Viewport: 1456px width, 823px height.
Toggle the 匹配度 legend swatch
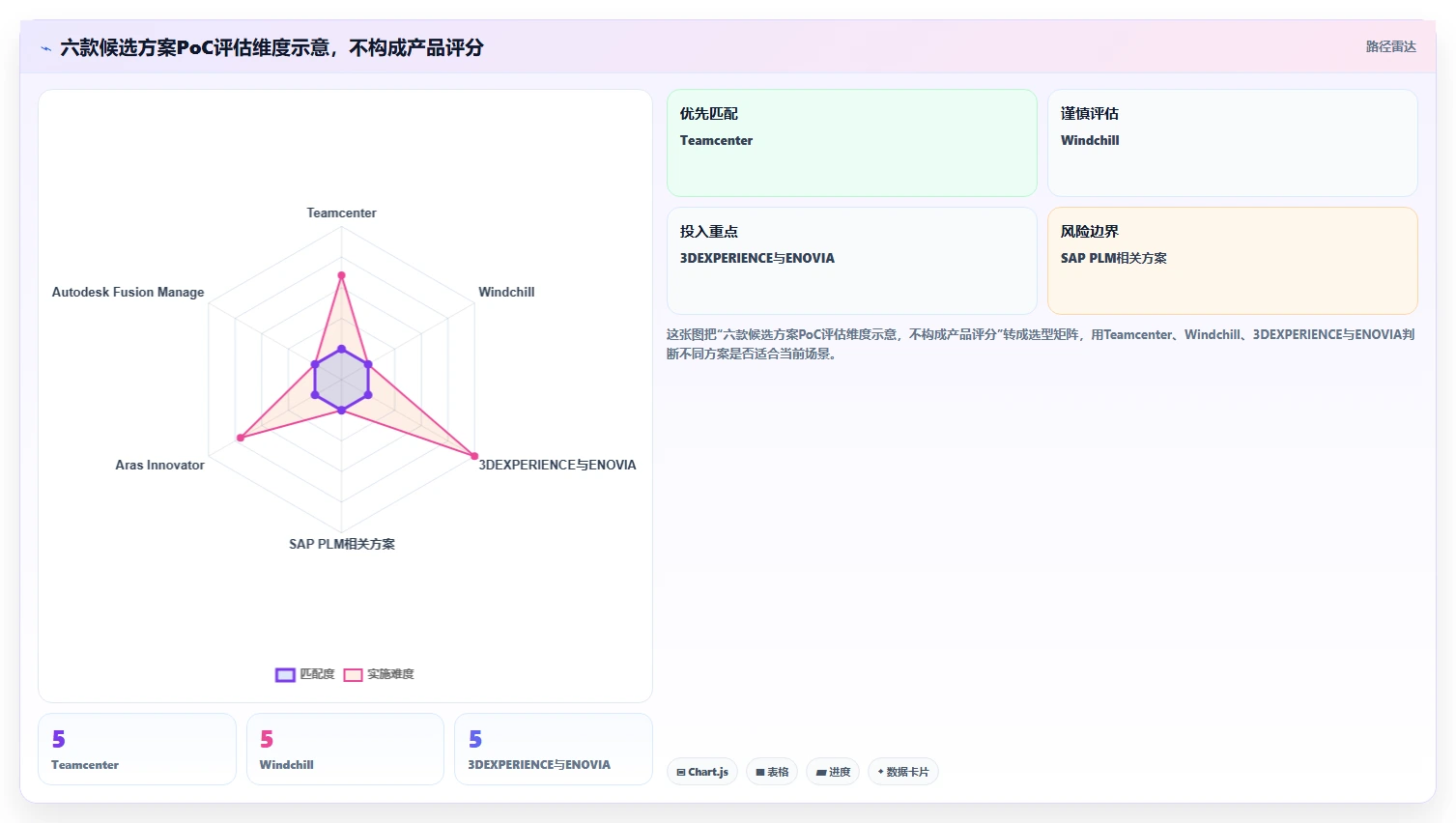click(x=285, y=675)
